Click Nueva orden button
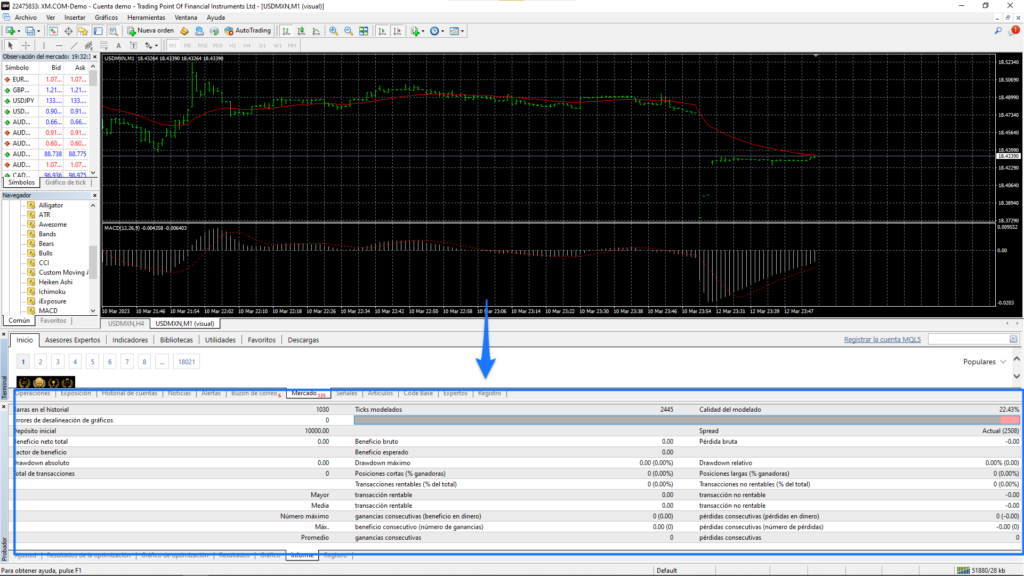 [x=151, y=31]
